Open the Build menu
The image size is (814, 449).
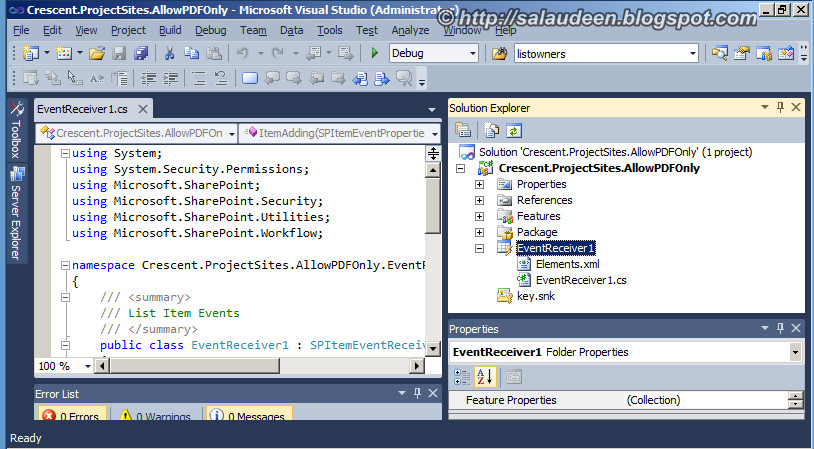pyautogui.click(x=170, y=30)
